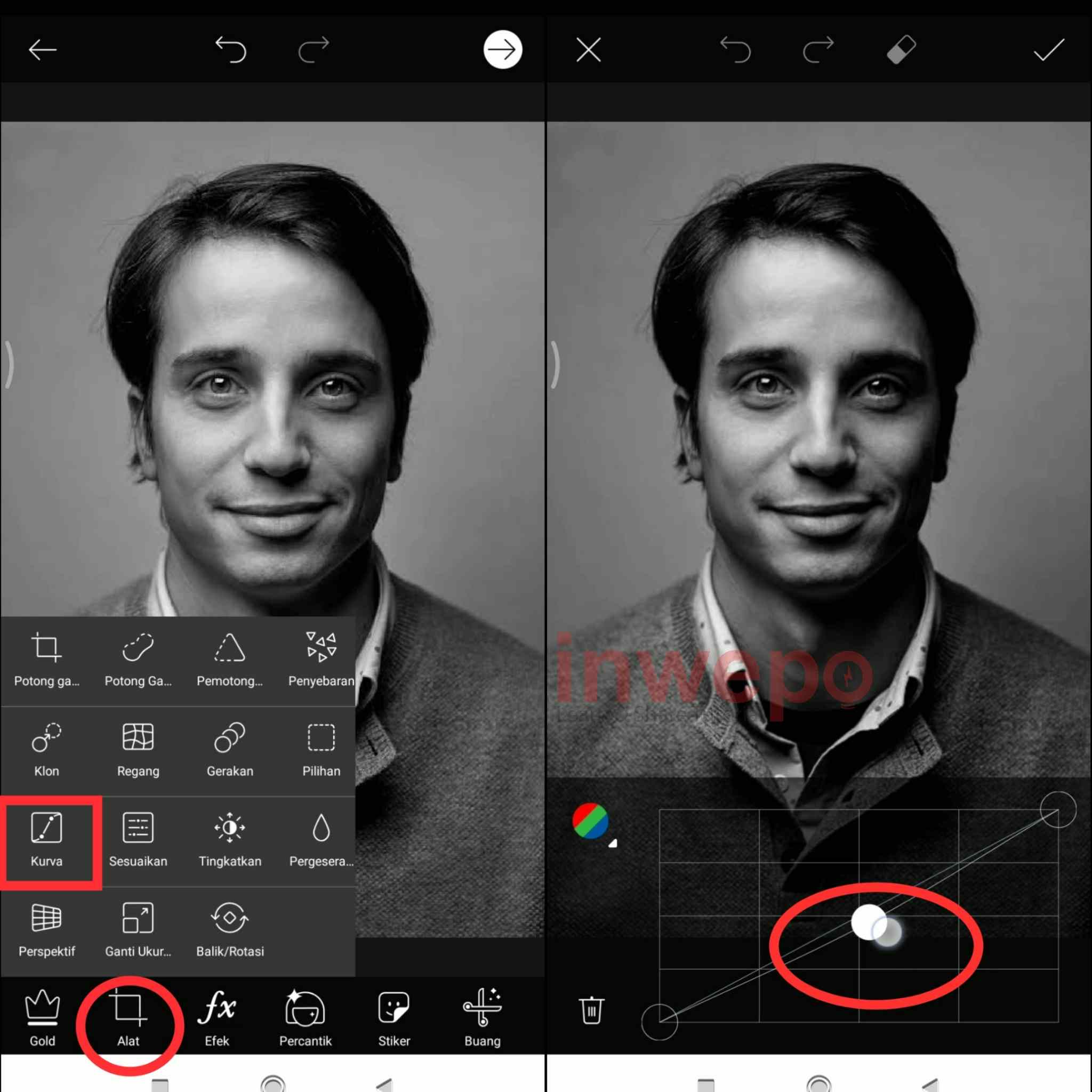Choose the Regang stretch tool

138,748
